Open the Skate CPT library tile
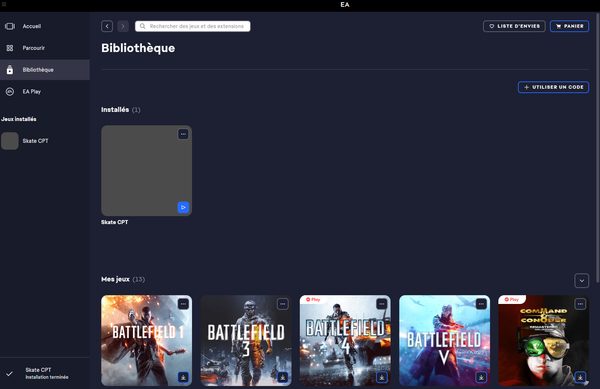The image size is (600, 389). pos(147,171)
